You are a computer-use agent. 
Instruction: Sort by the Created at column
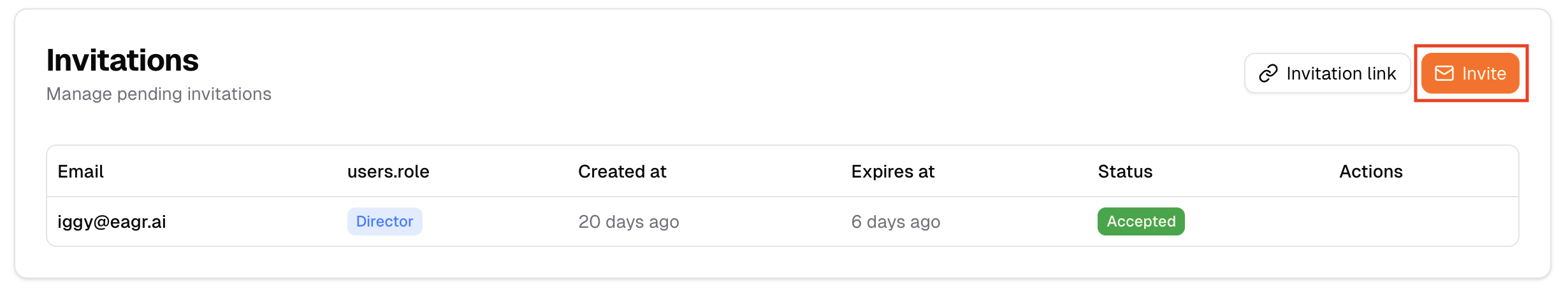621,172
